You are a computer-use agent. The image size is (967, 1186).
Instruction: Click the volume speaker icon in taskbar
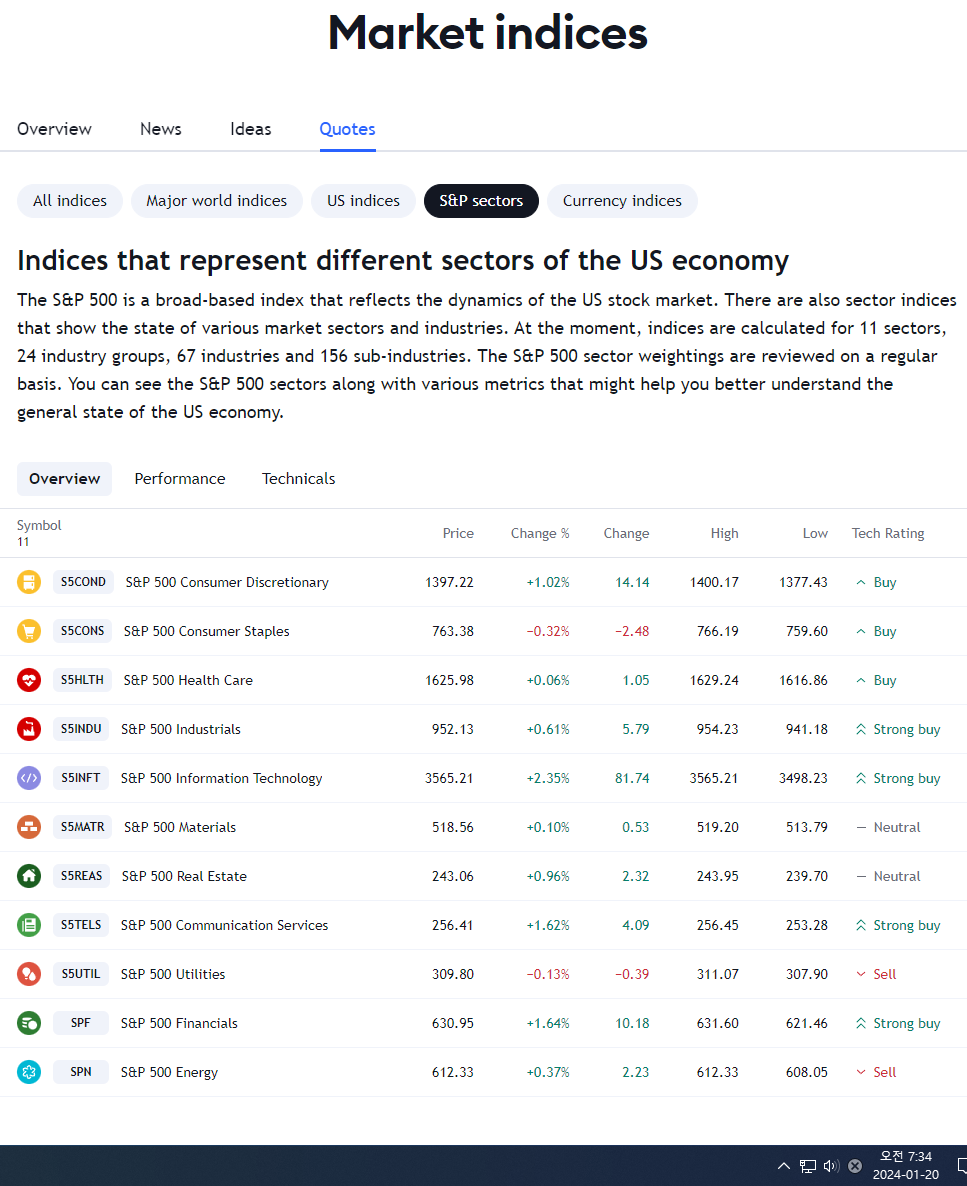[x=831, y=1166]
